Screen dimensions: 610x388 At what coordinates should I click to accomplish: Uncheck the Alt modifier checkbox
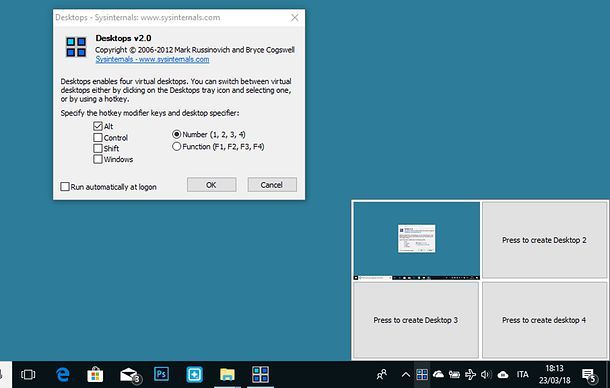tap(98, 126)
